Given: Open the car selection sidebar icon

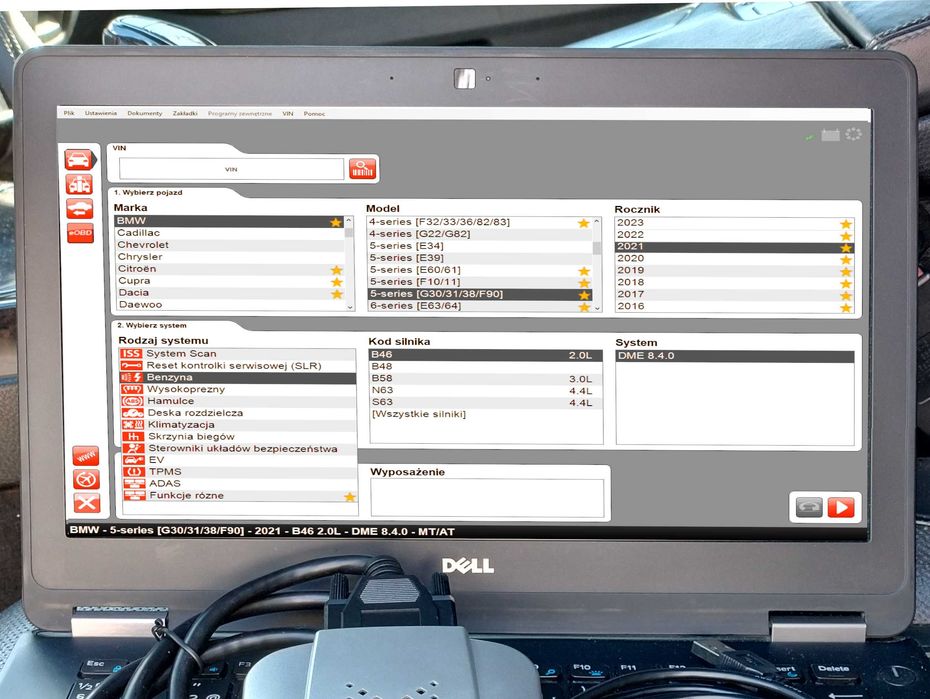Looking at the screenshot, I should click(x=80, y=159).
